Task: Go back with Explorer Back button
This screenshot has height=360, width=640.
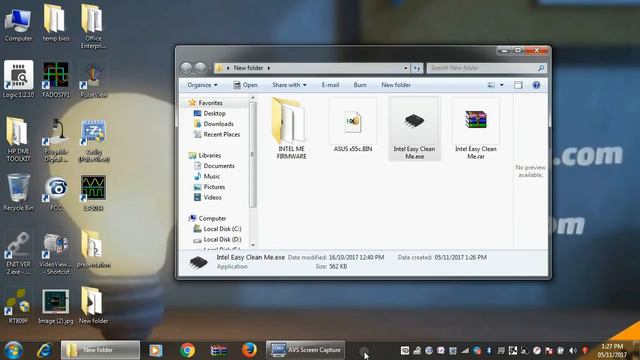Action: click(186, 68)
